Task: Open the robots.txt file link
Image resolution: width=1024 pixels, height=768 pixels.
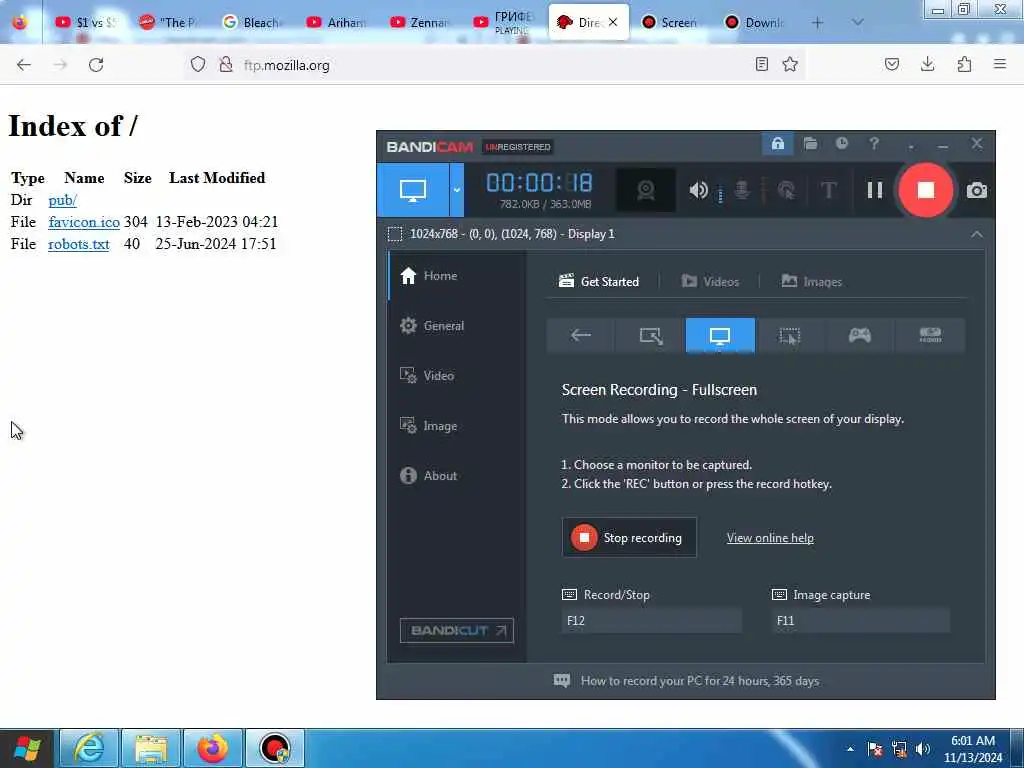Action: tap(78, 244)
